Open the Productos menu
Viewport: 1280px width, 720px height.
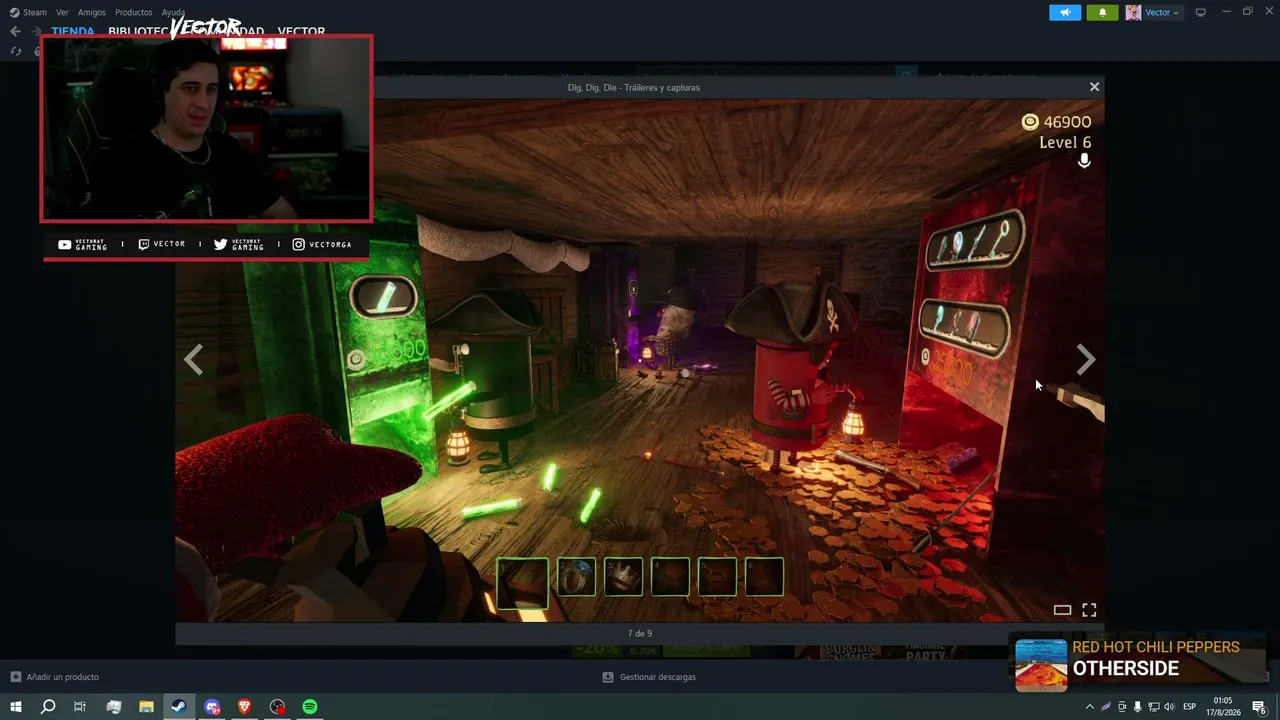point(133,12)
